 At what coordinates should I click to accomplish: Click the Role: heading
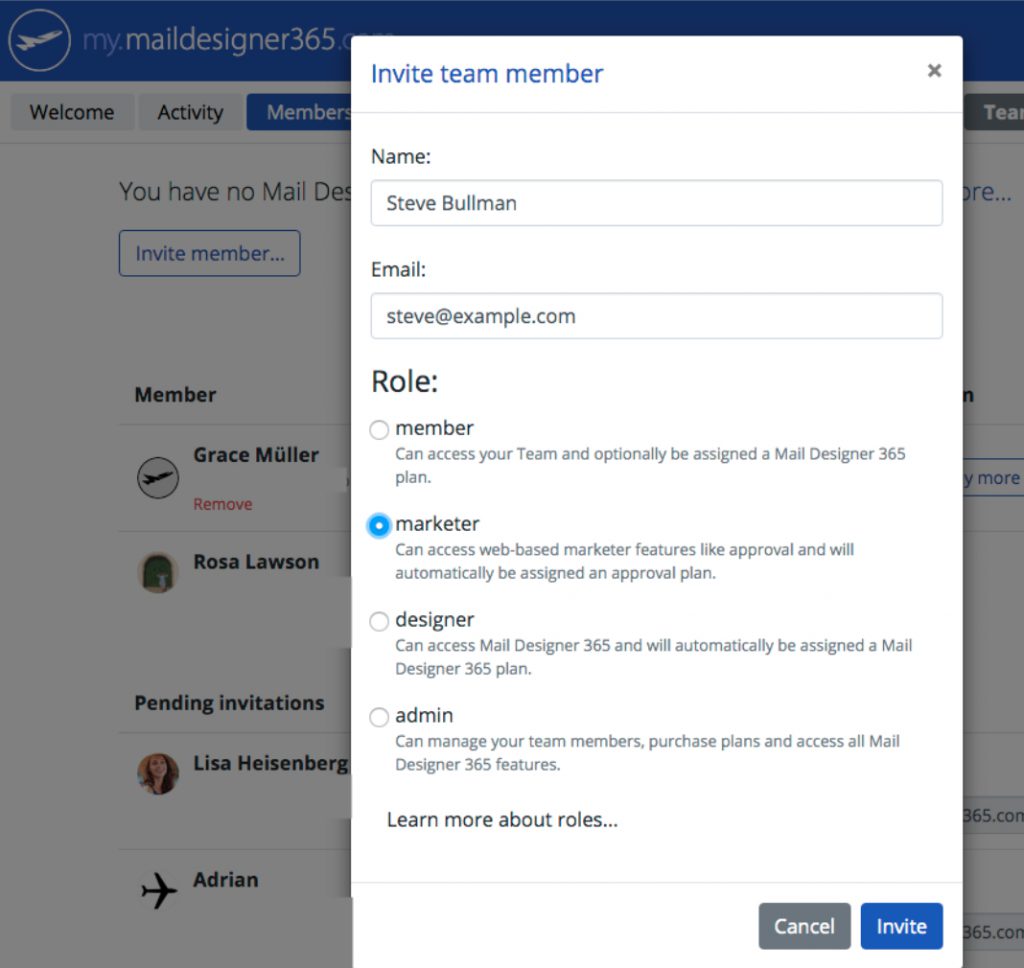pos(404,381)
